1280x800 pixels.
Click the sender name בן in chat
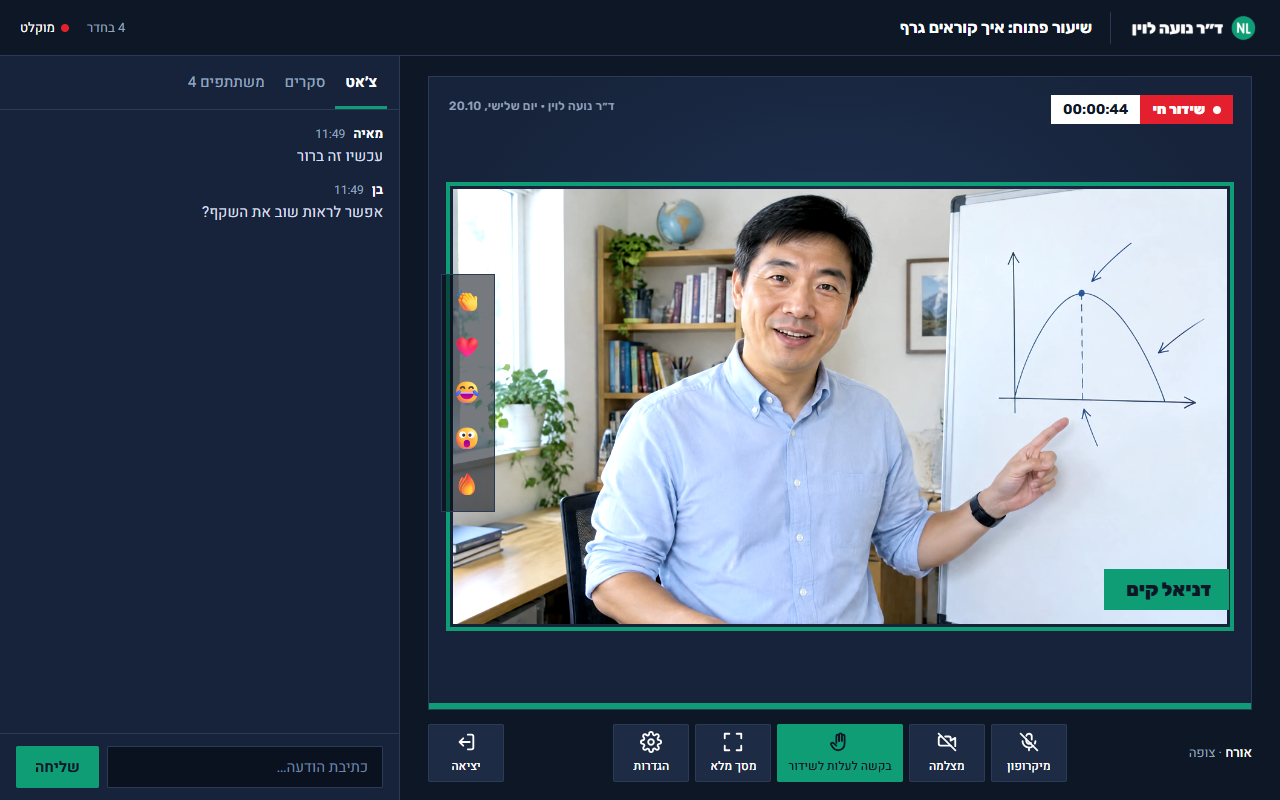coord(377,190)
